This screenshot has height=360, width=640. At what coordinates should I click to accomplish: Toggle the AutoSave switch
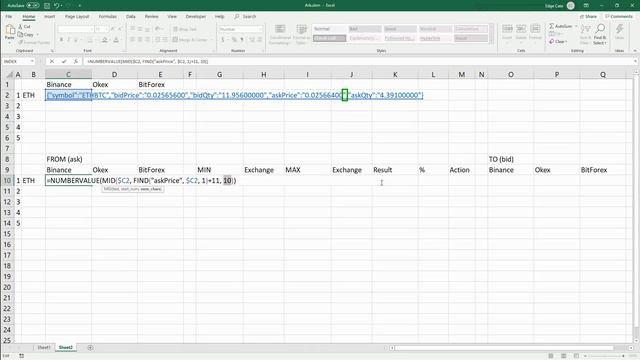33,5
